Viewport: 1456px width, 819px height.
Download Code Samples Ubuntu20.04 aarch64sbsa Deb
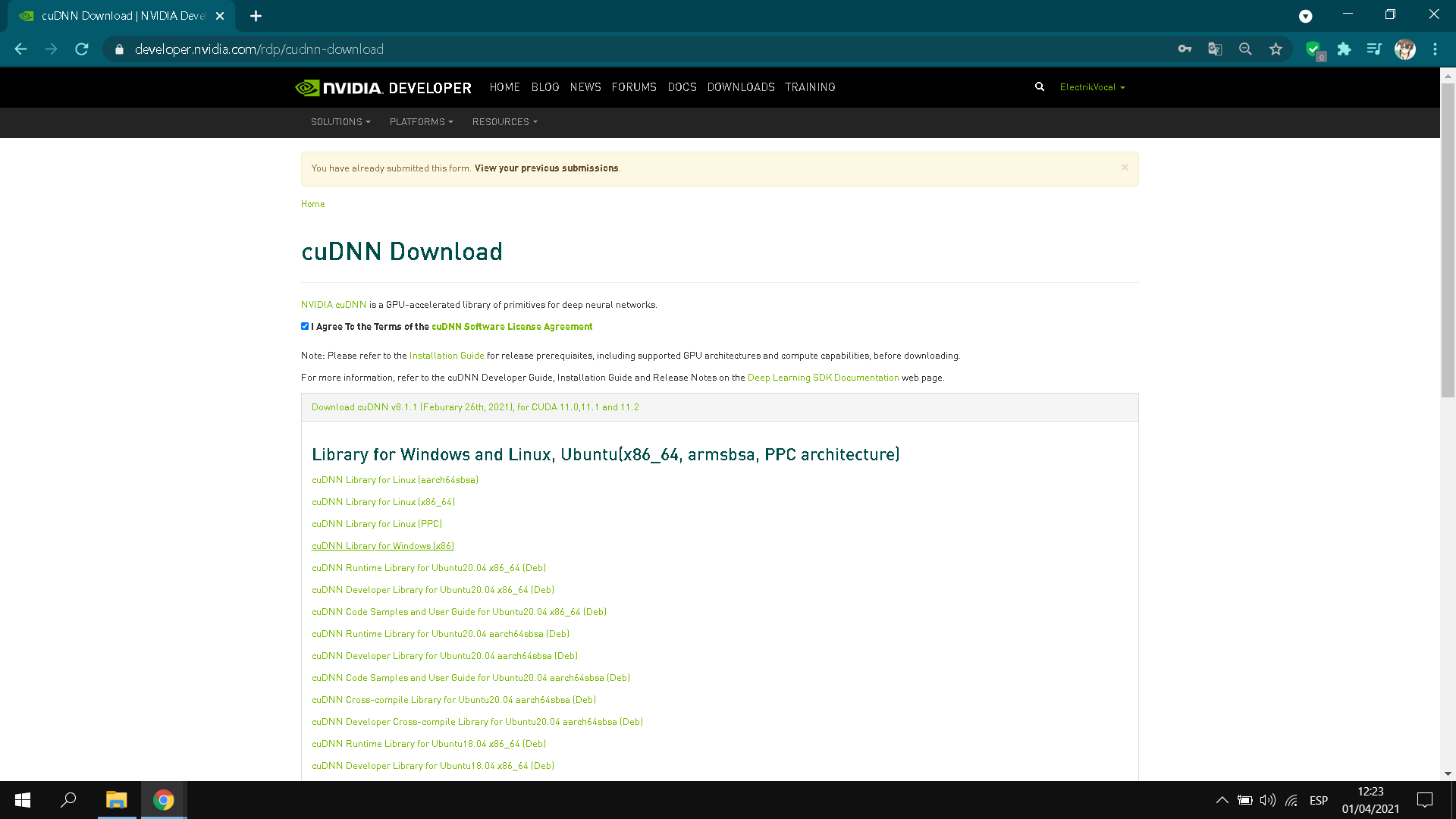pyautogui.click(x=470, y=678)
